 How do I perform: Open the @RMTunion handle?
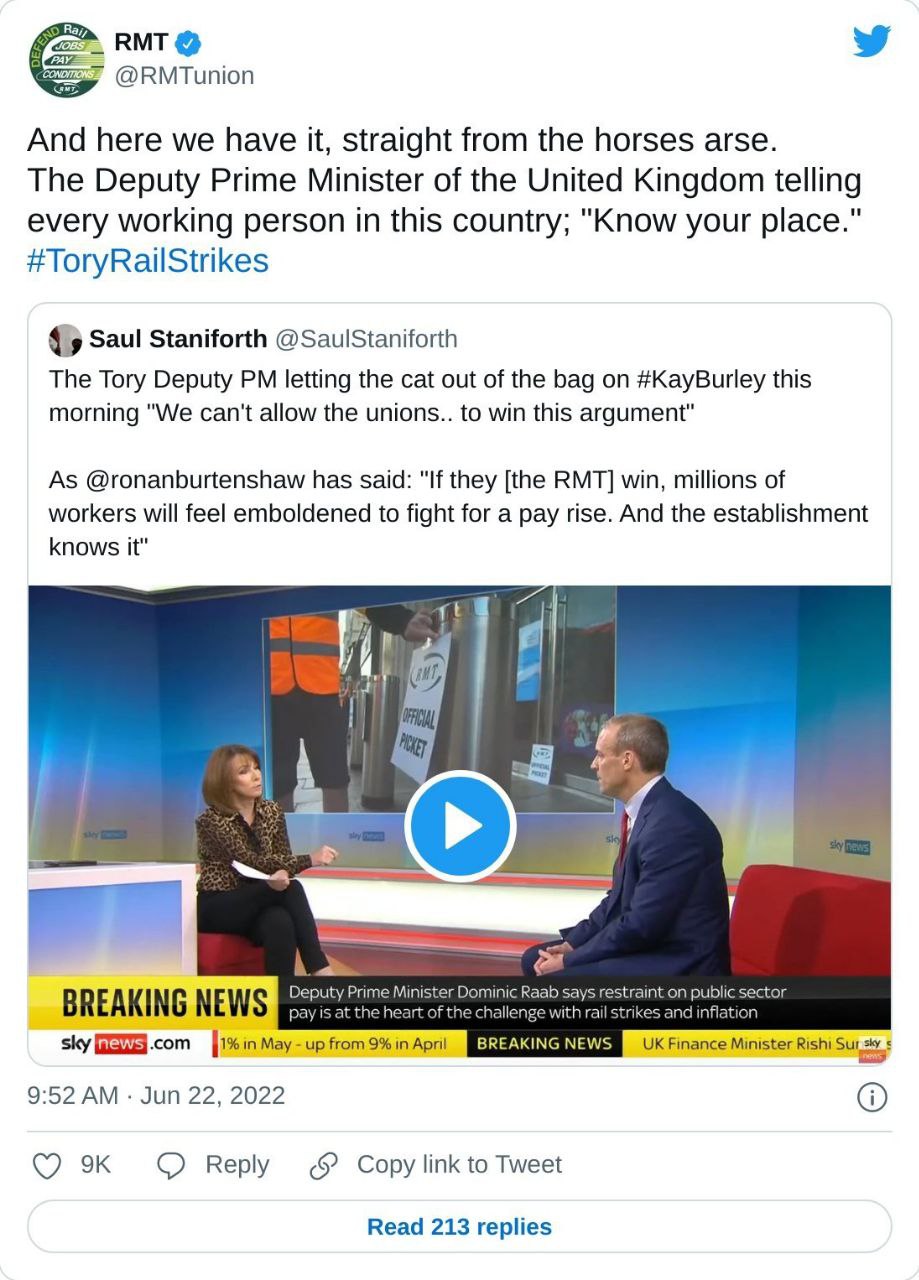click(185, 76)
